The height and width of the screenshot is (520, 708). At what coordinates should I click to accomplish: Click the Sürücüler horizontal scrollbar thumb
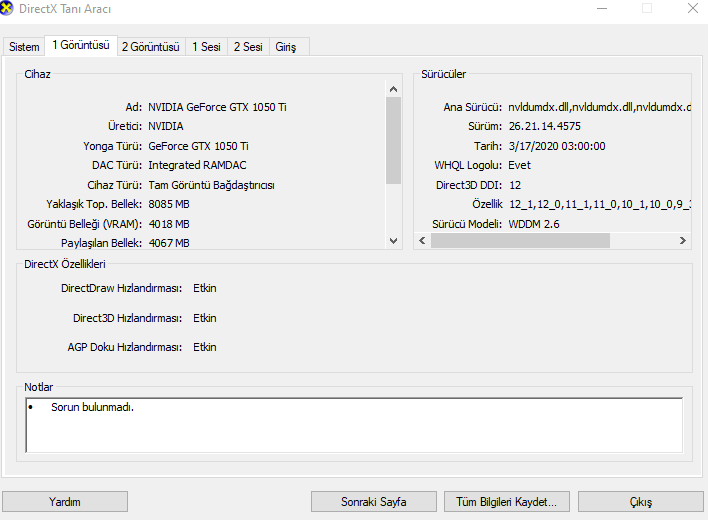[520, 241]
